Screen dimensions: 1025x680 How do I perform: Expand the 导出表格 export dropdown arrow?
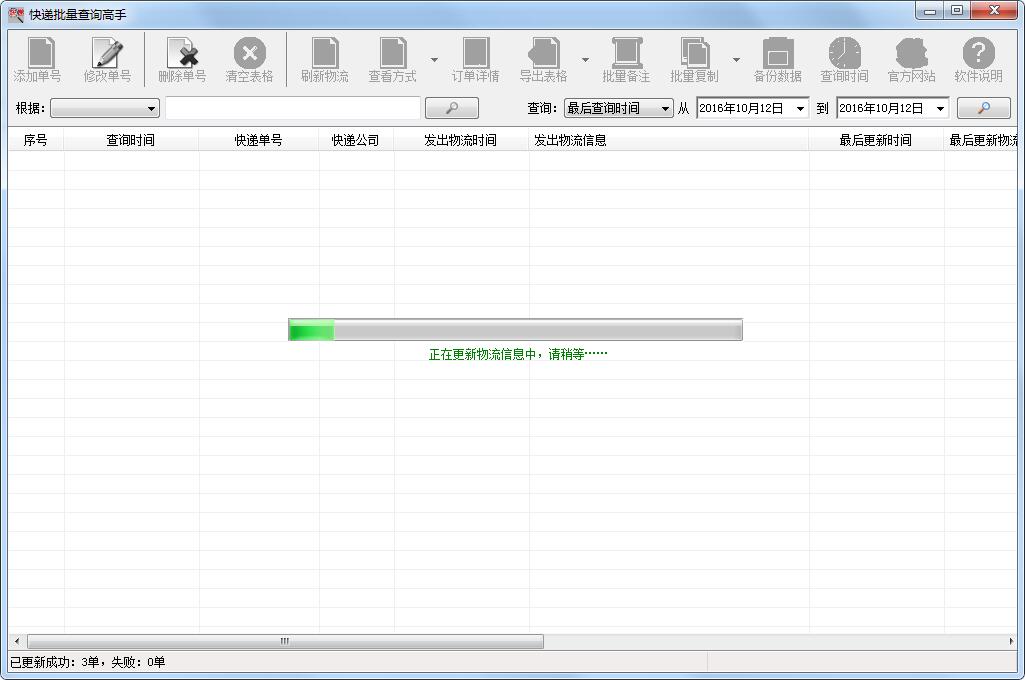(x=586, y=60)
